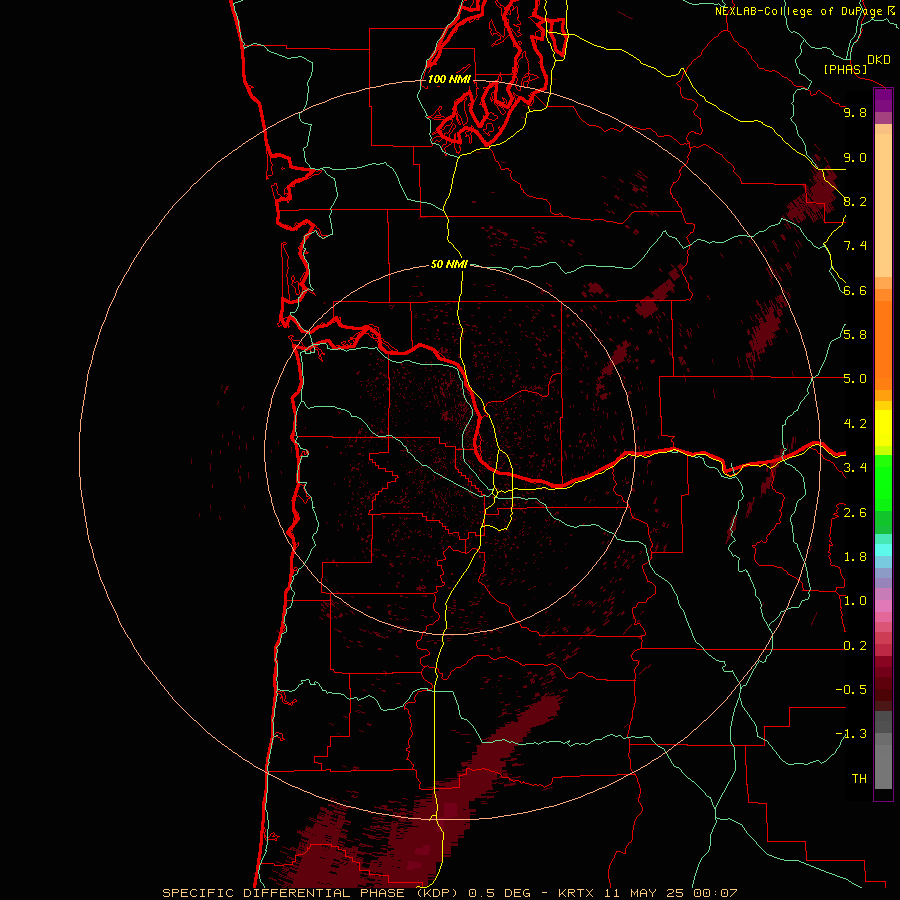The height and width of the screenshot is (900, 900).
Task: Click the -0.5 value on the color scale
Action: (x=851, y=690)
